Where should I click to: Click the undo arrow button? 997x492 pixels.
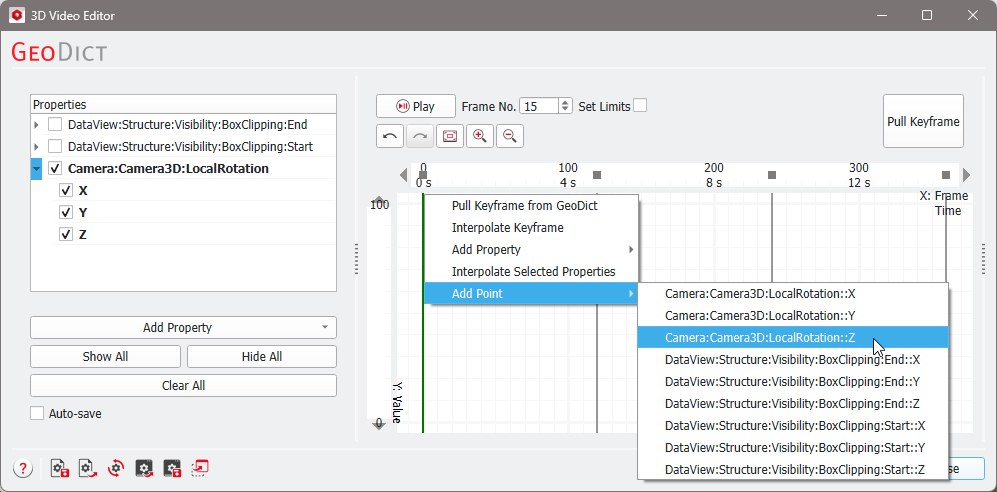coord(390,136)
